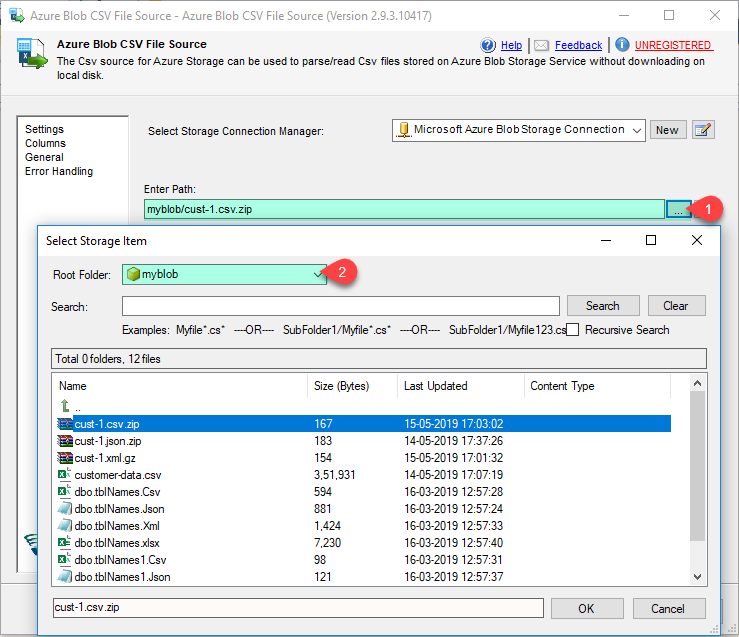The width and height of the screenshot is (739, 637).
Task: Click the blue info icon beside UNREGISTERED
Action: click(x=622, y=44)
